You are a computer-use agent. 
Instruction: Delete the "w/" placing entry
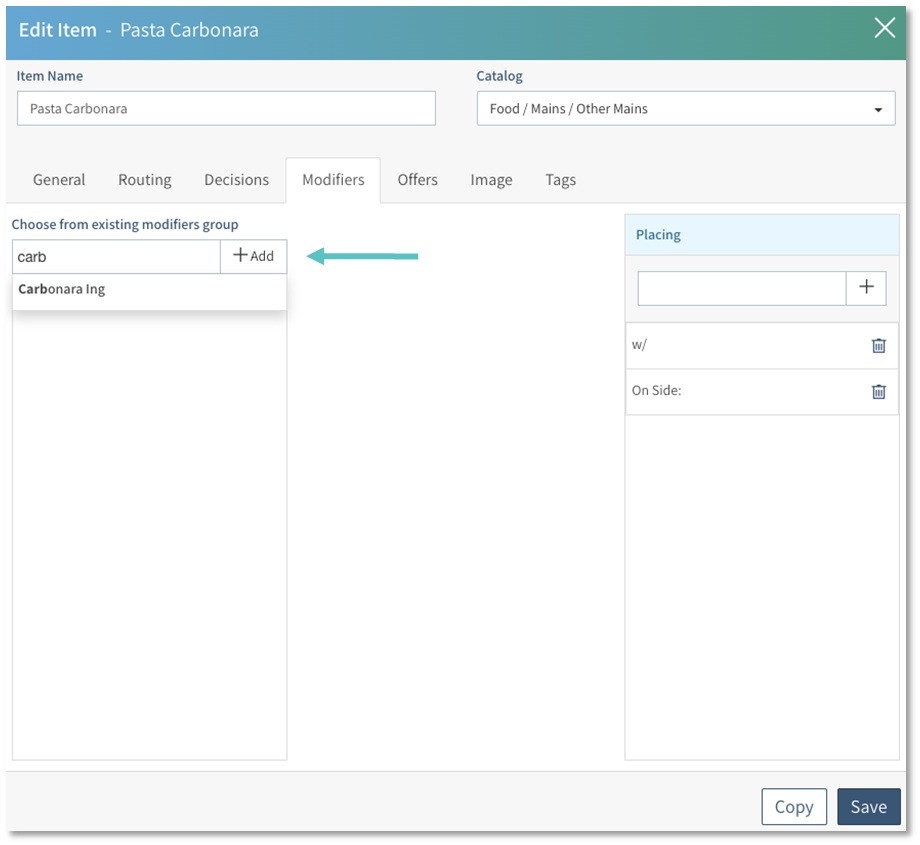point(878,345)
